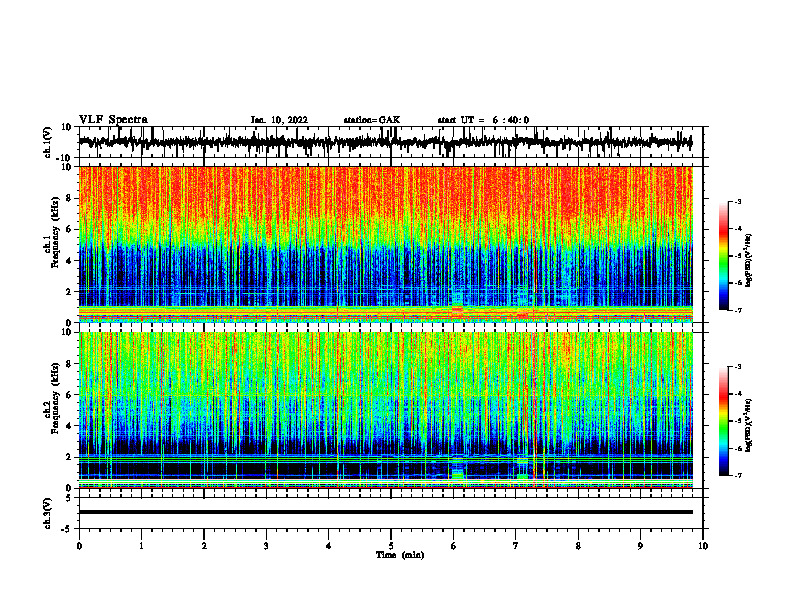Screen dimensions: 792x612
Task: Click the "ch.1(V)" axis label
Action: (x=48, y=142)
